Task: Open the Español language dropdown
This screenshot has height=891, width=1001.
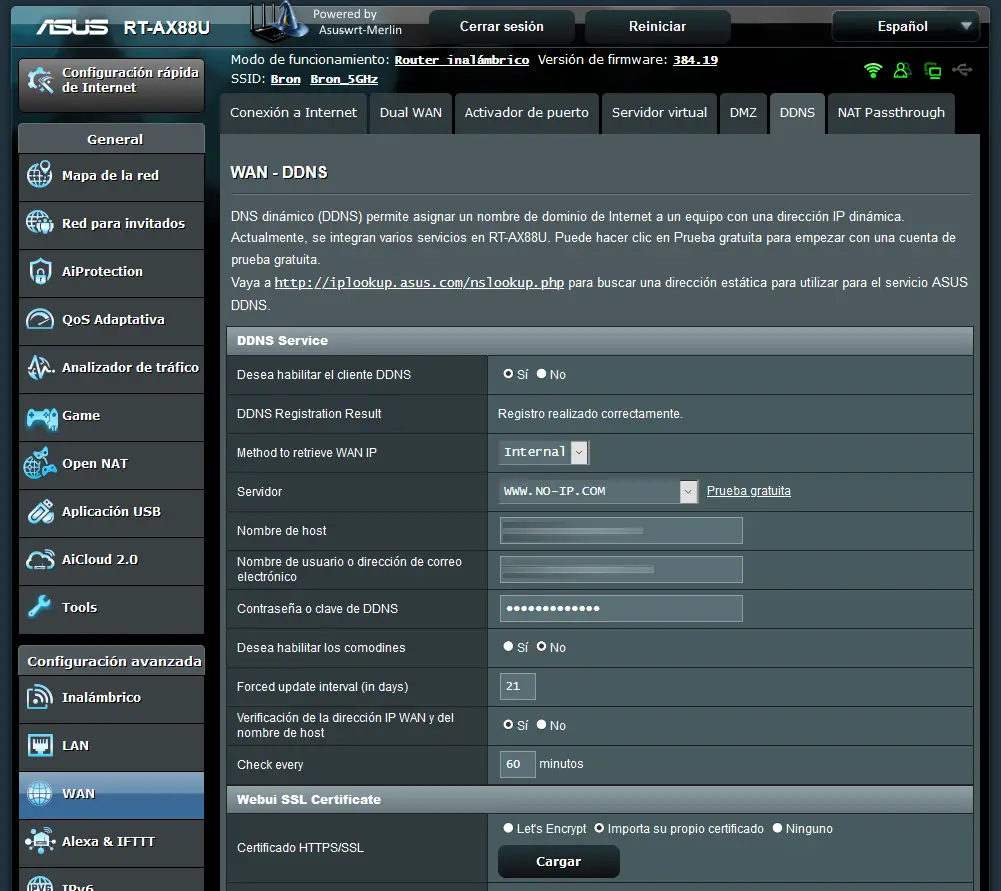Action: coord(905,27)
